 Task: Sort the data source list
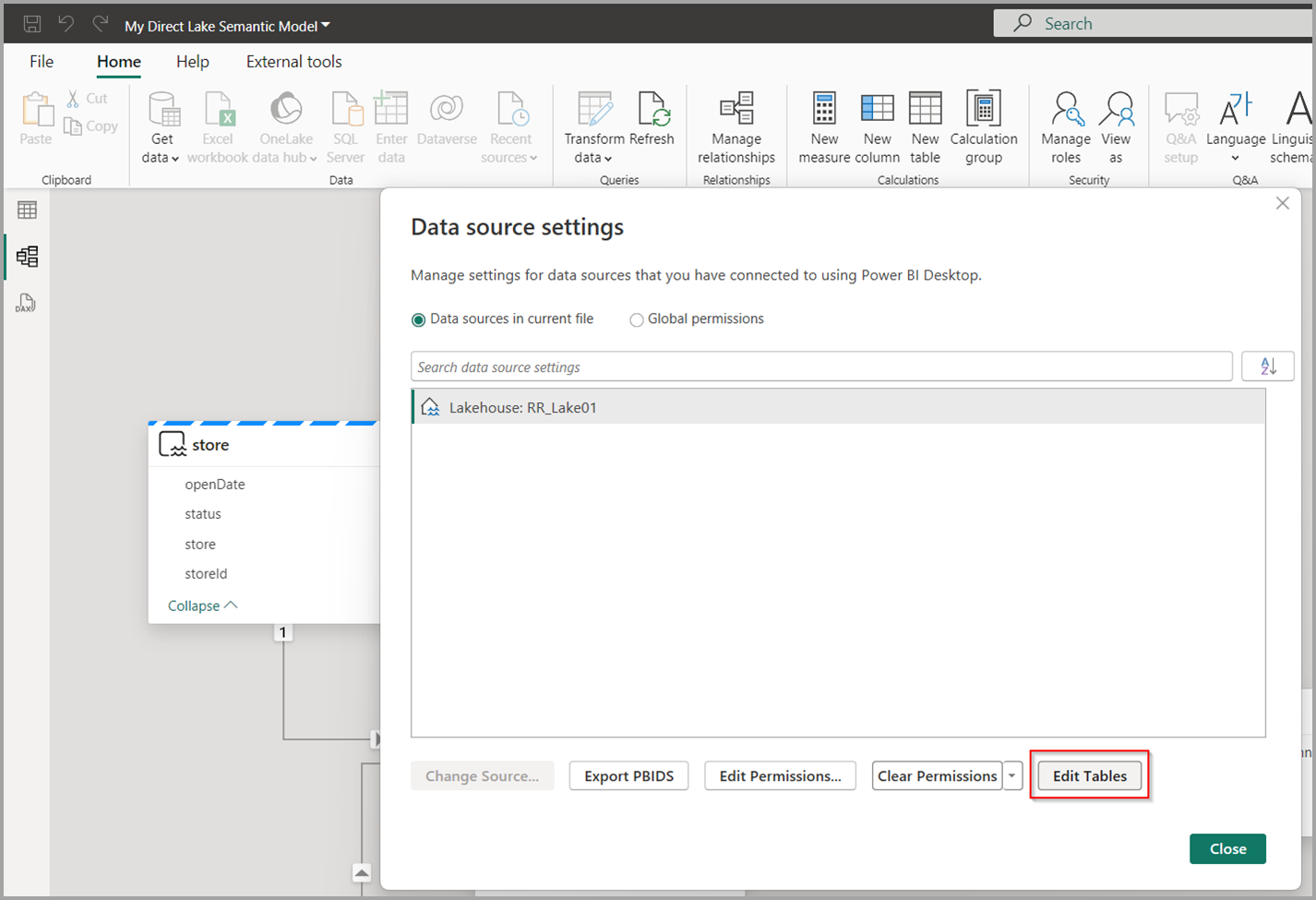click(1268, 366)
